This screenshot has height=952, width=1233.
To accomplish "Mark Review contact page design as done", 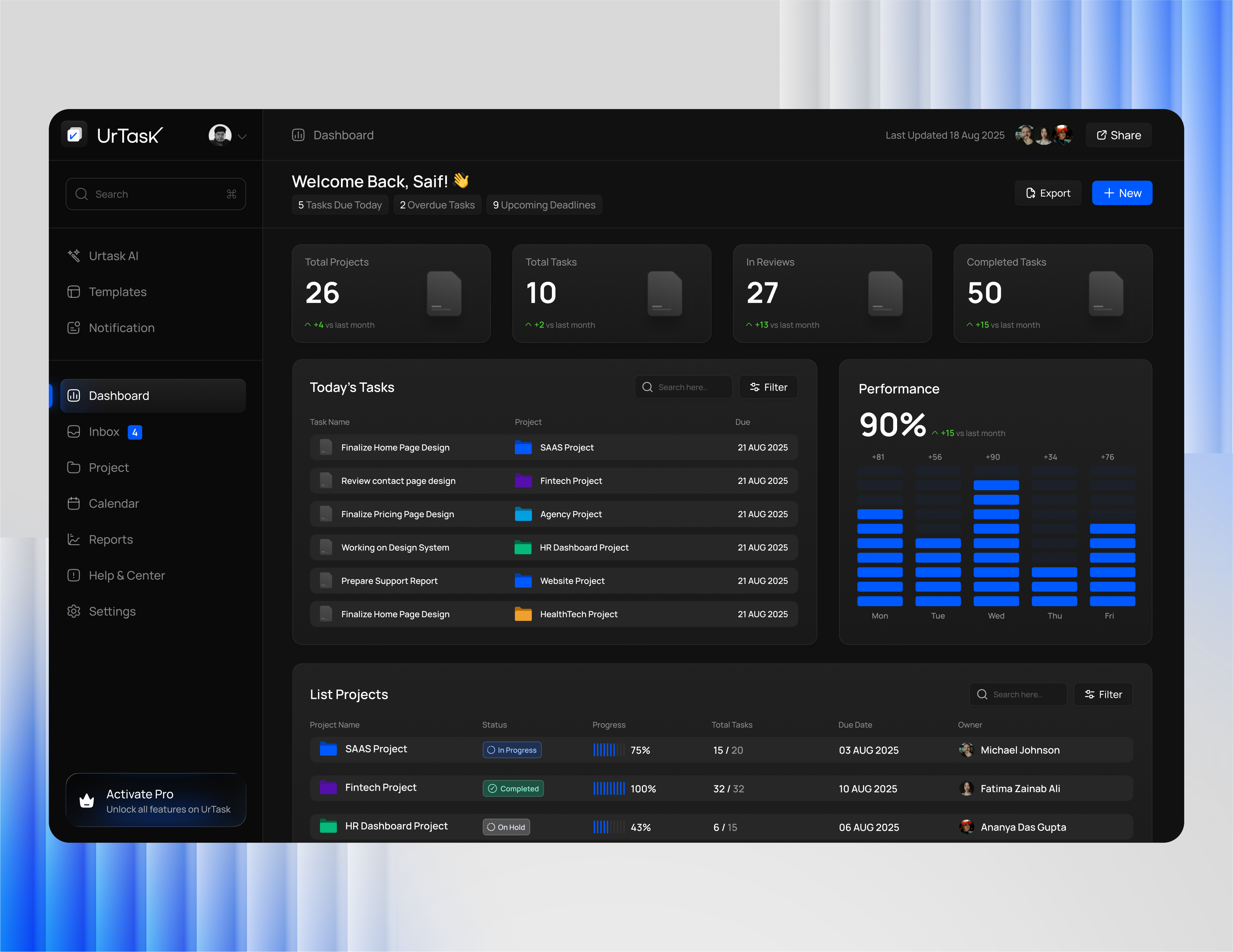I will tap(325, 480).
